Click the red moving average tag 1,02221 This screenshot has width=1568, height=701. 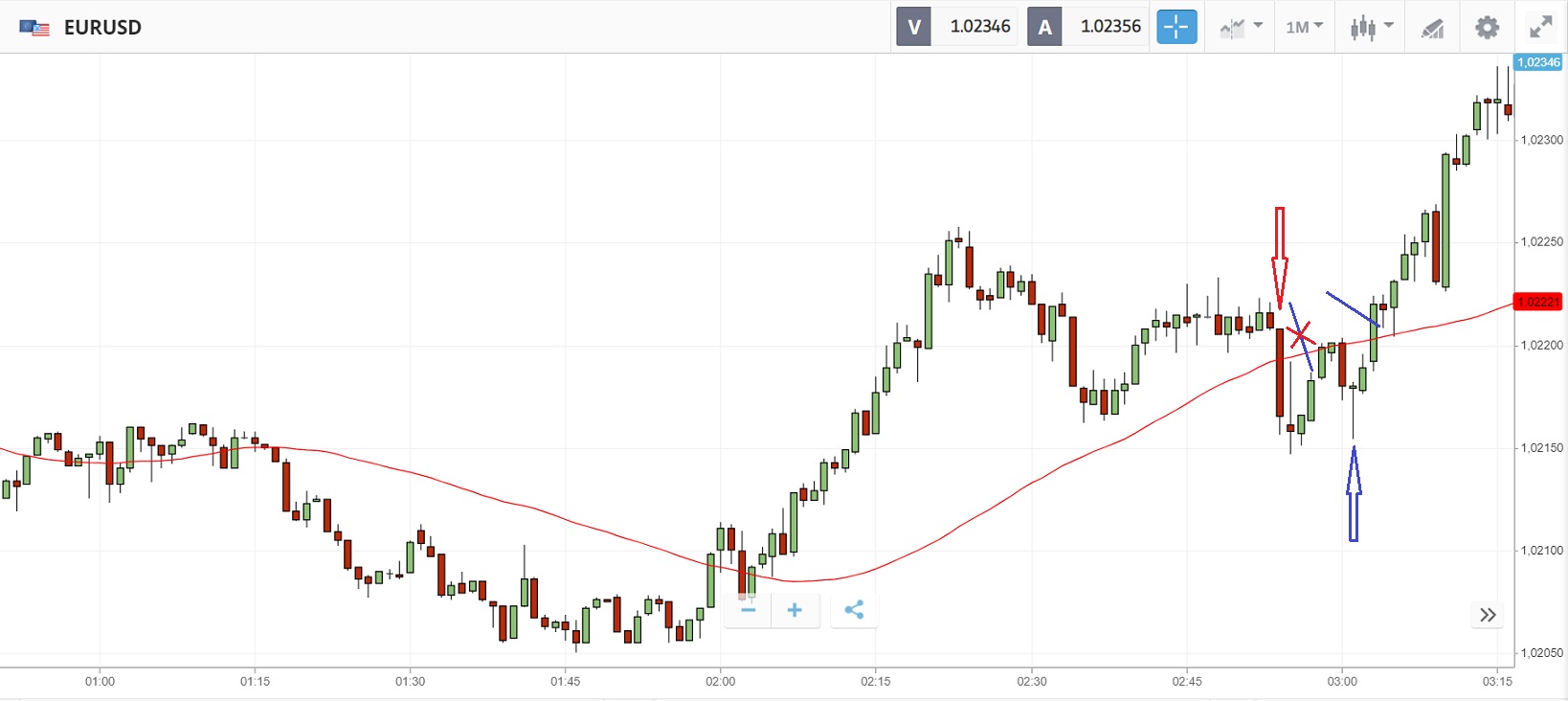coord(1538,302)
